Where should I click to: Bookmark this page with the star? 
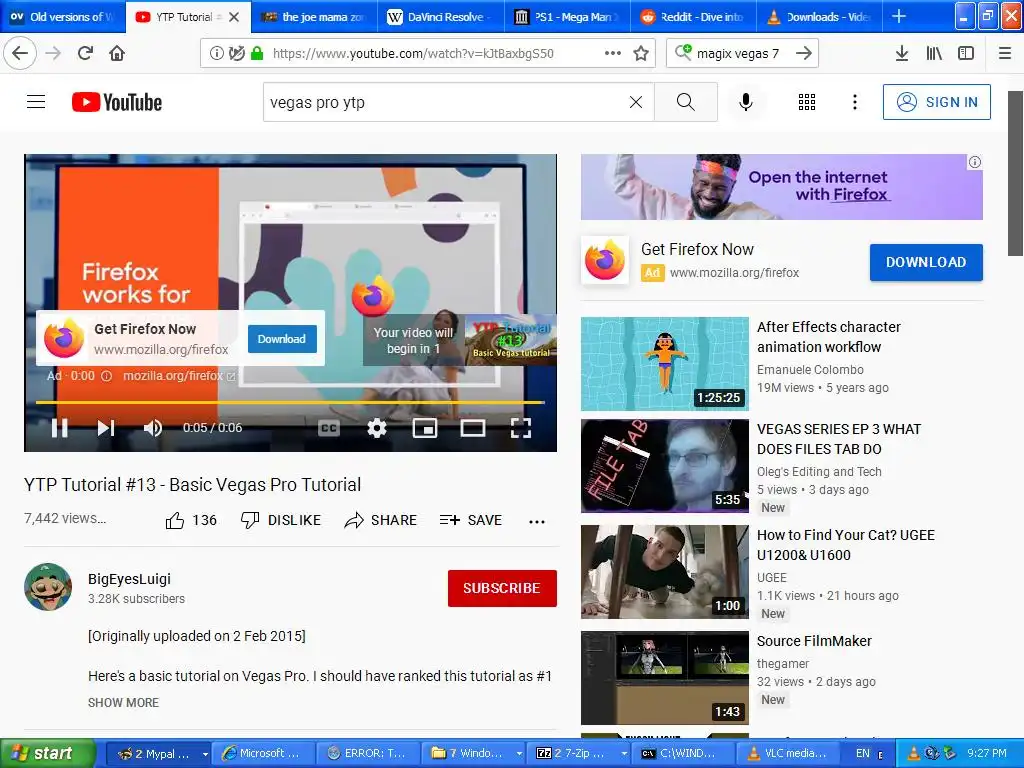pos(641,54)
